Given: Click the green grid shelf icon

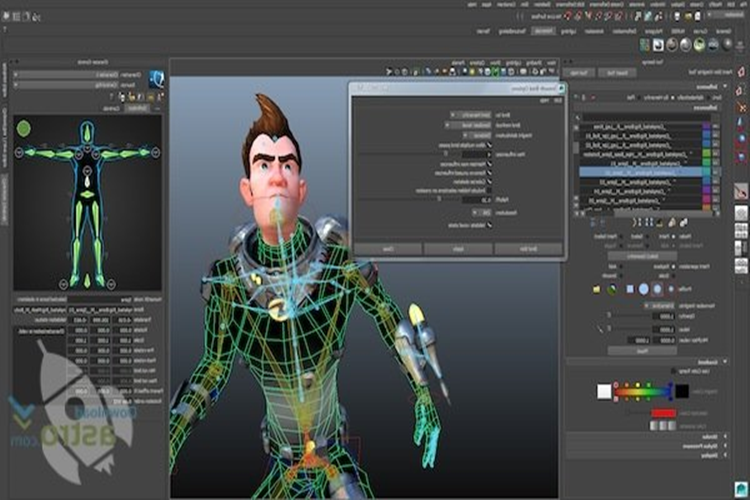Looking at the screenshot, I should [x=645, y=45].
